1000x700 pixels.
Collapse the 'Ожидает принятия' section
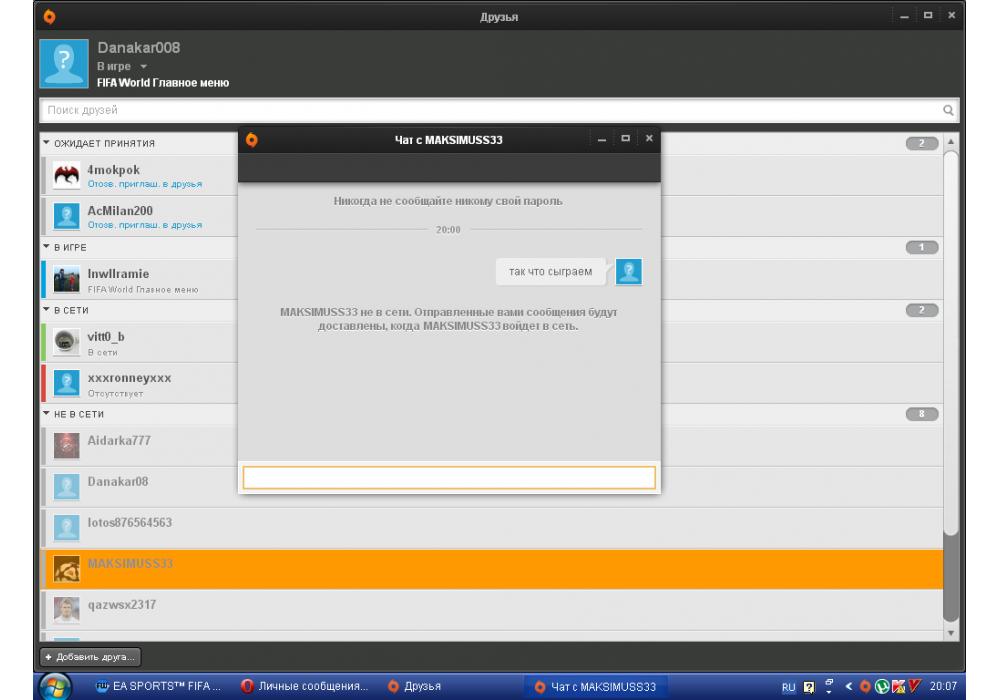46,143
